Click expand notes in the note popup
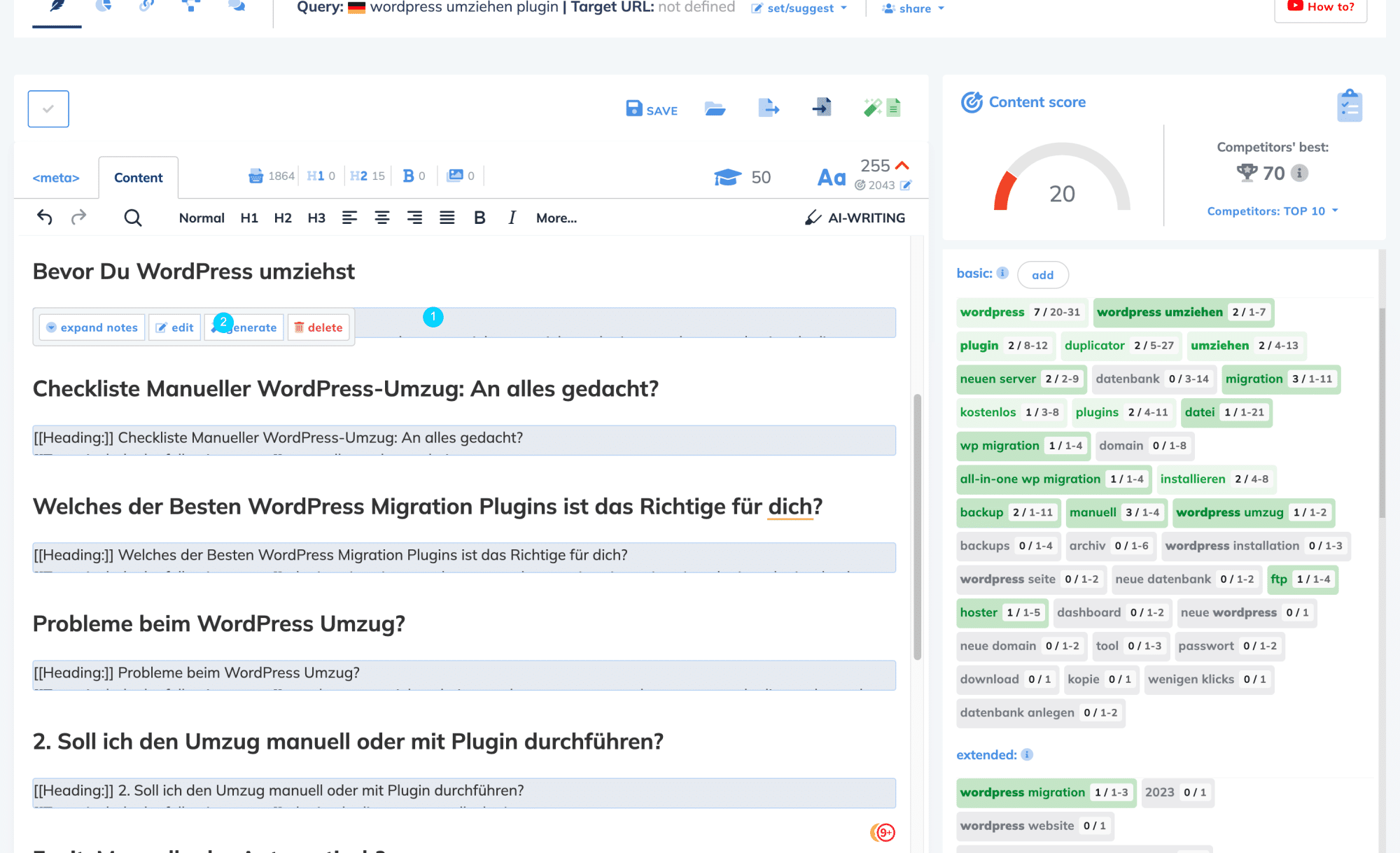The width and height of the screenshot is (1400, 853). pyautogui.click(x=92, y=327)
